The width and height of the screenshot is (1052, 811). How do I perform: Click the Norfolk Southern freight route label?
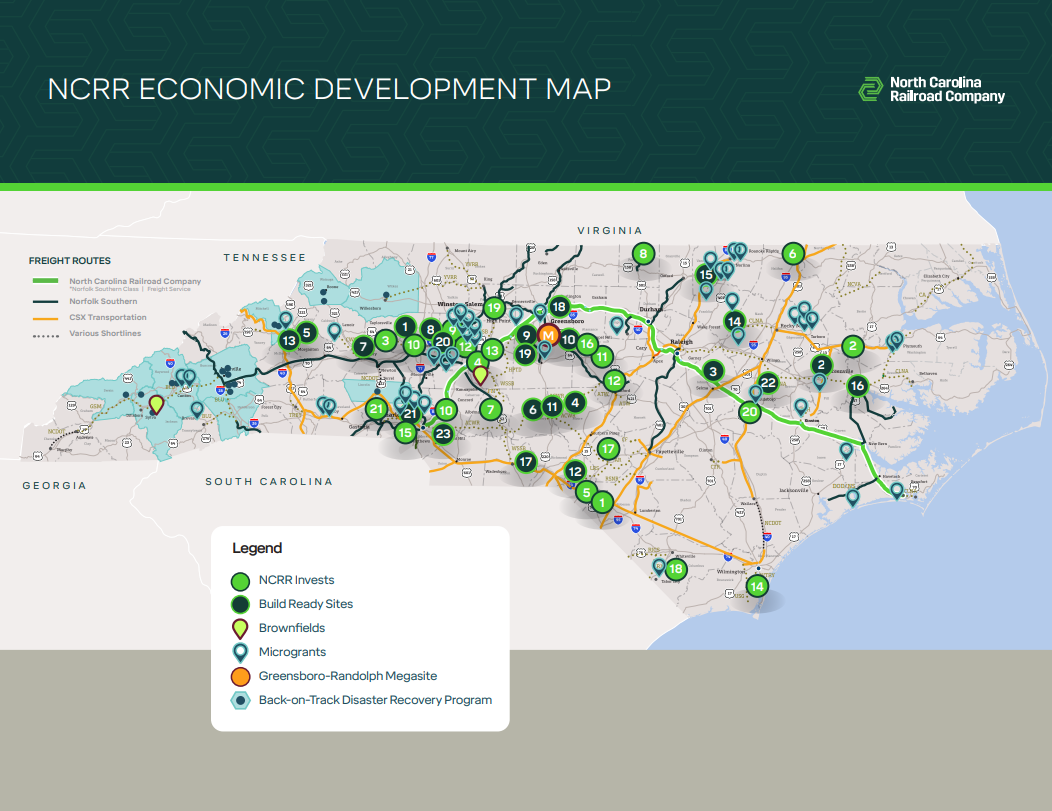(x=103, y=301)
